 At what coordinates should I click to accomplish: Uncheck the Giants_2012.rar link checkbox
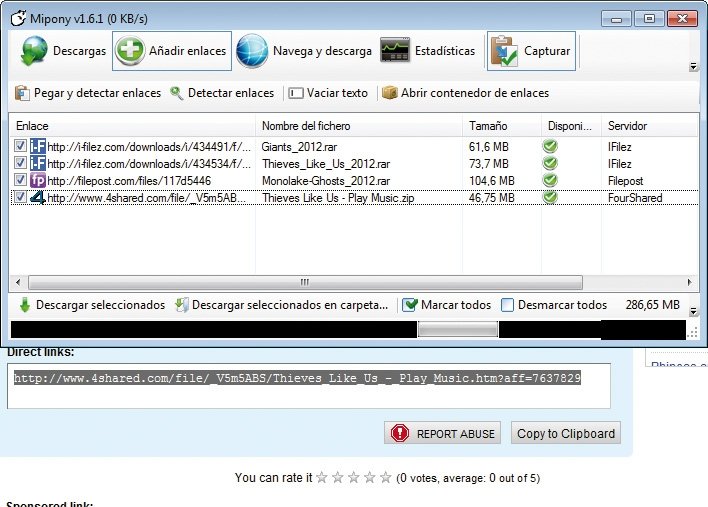coord(20,145)
